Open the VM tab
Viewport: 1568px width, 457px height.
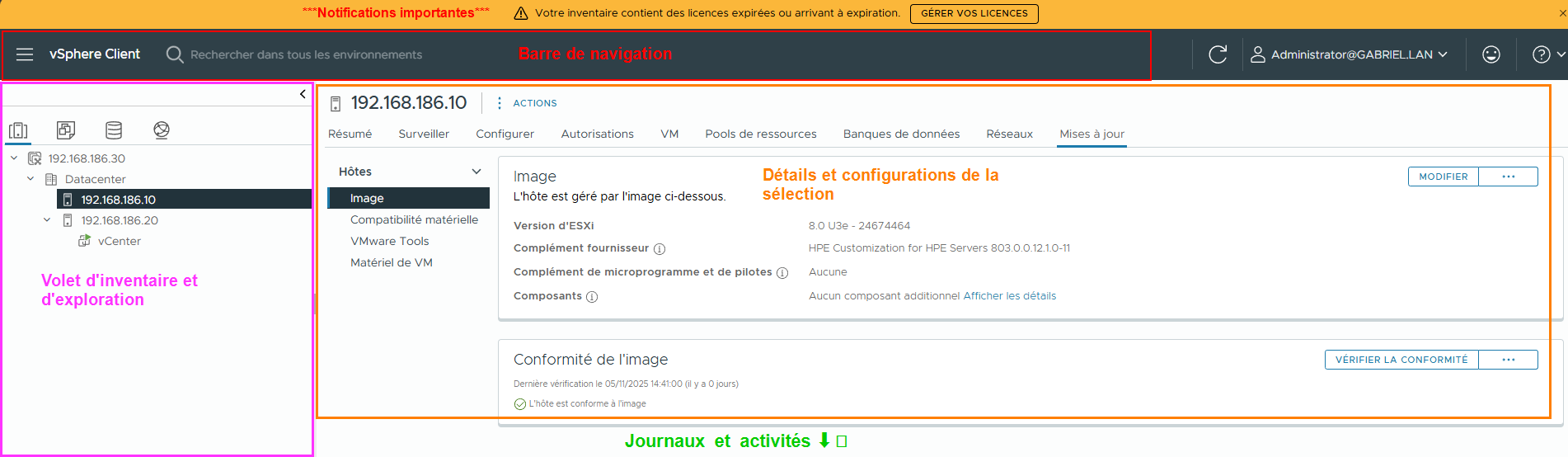coord(669,134)
